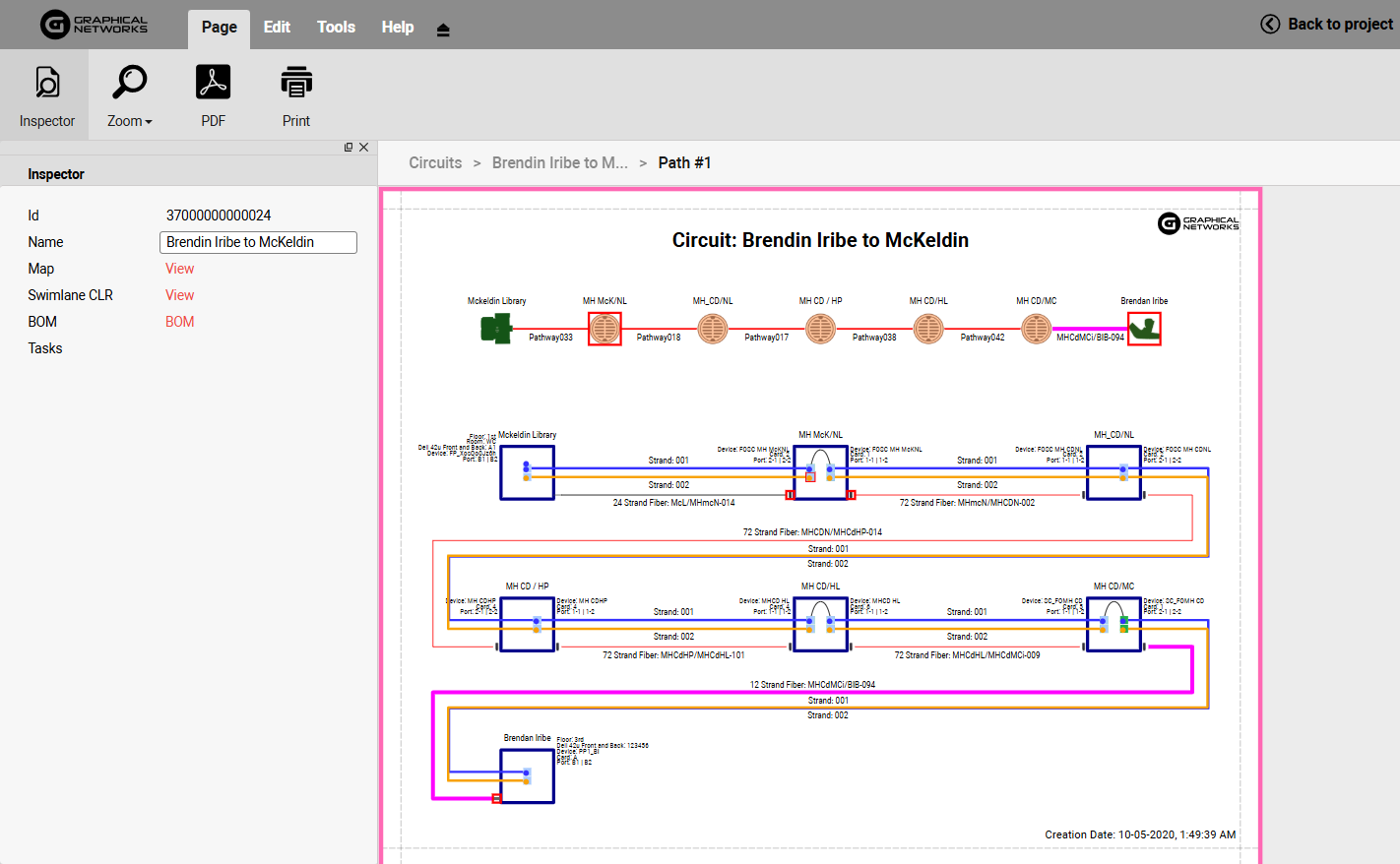The width and height of the screenshot is (1400, 864).
Task: Click the Name input field
Action: click(258, 242)
